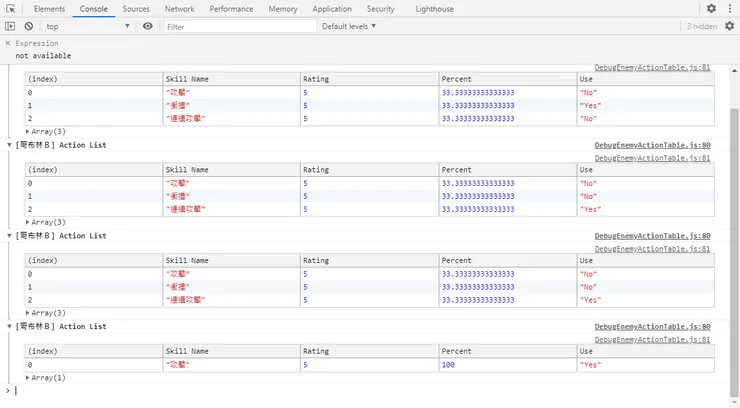This screenshot has height=408, width=740.
Task: Open console settings gear in the filter row
Action: (x=730, y=26)
